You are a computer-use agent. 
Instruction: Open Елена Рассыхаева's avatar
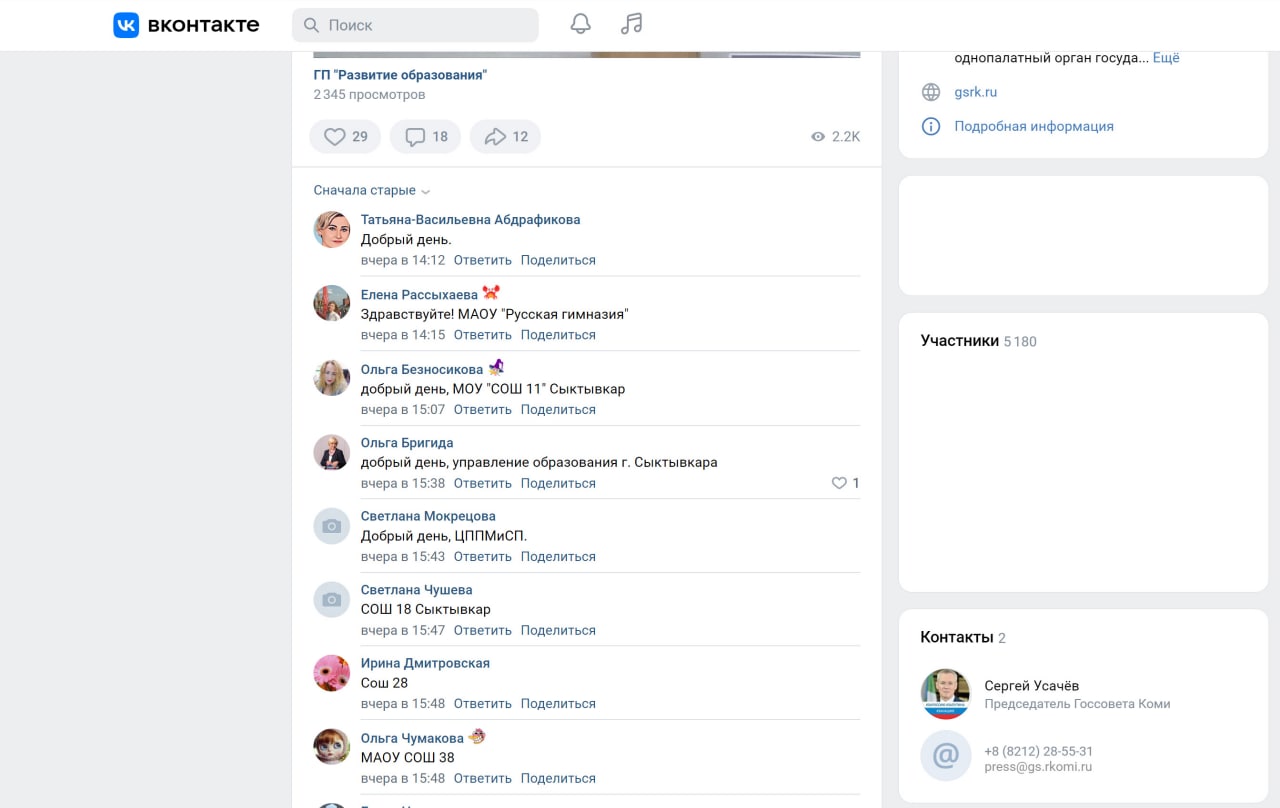pyautogui.click(x=332, y=303)
